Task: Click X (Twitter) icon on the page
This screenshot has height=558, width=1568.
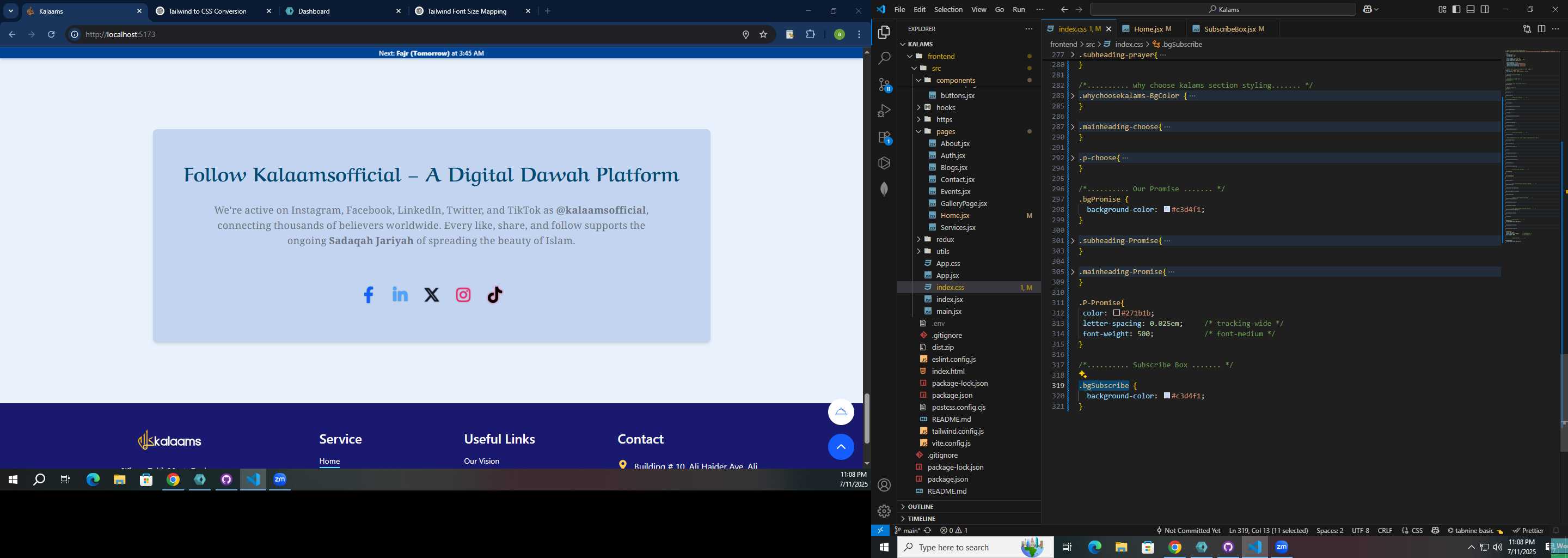Action: point(432,295)
